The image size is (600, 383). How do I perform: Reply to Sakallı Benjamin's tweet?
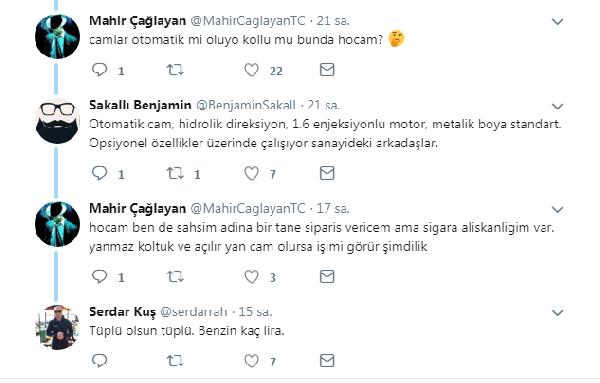(99, 173)
